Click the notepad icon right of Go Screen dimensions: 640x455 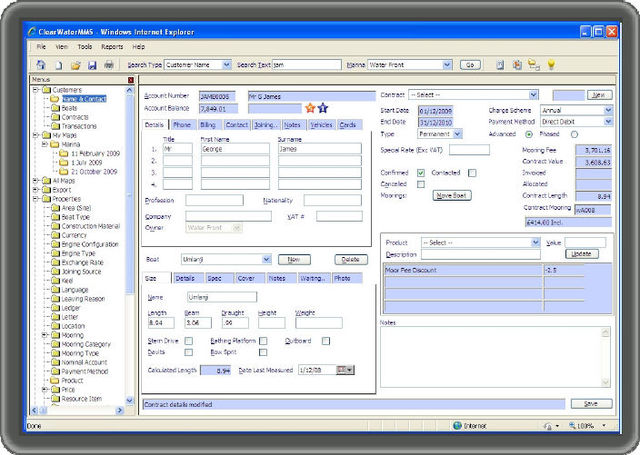click(x=500, y=64)
